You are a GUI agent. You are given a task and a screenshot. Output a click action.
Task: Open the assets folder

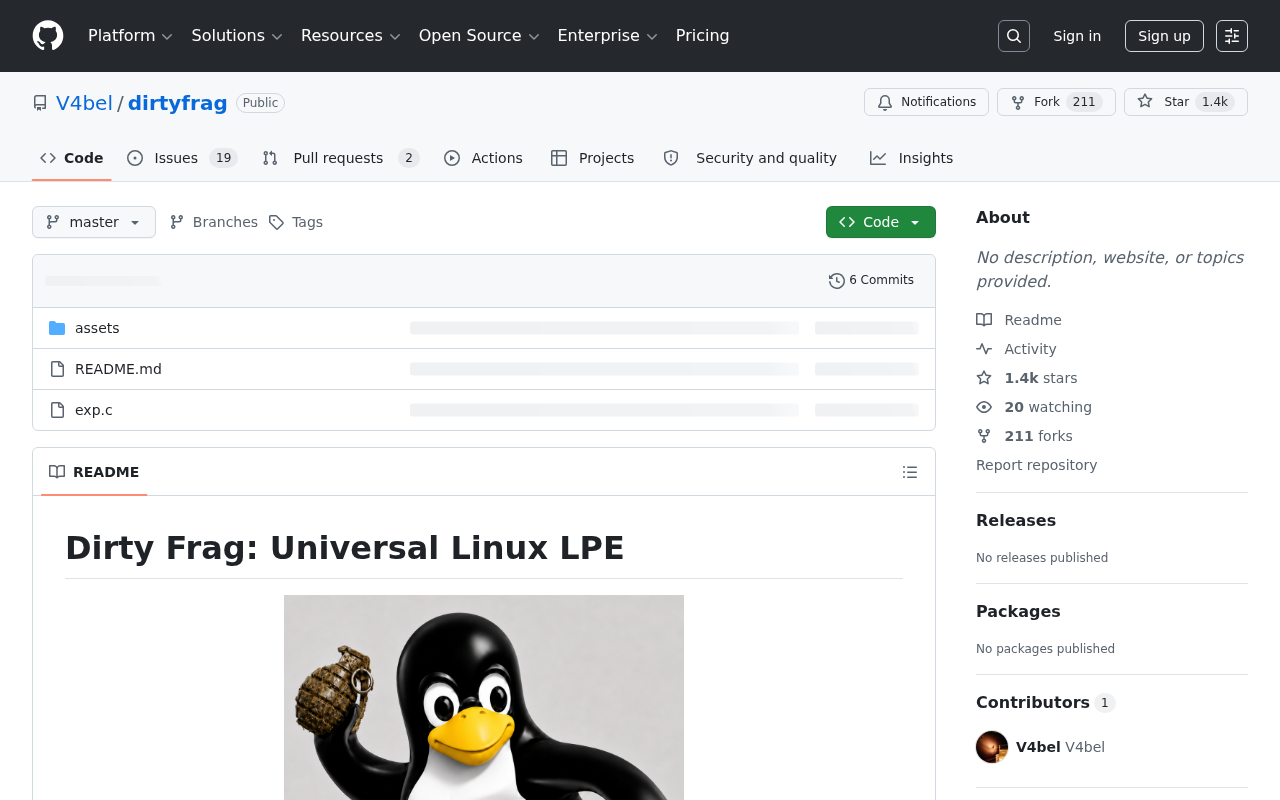[97, 328]
